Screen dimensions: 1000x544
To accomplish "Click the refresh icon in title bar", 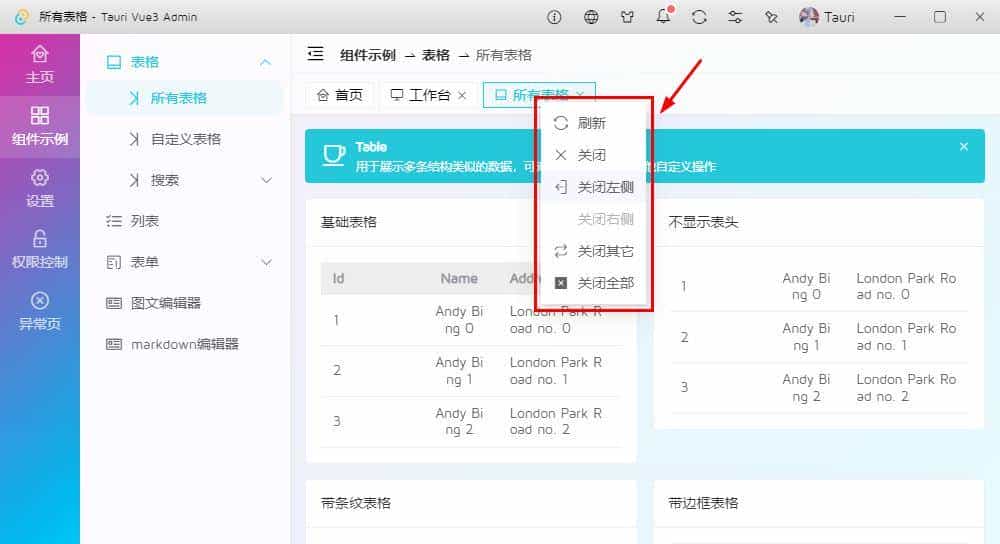I will [699, 17].
